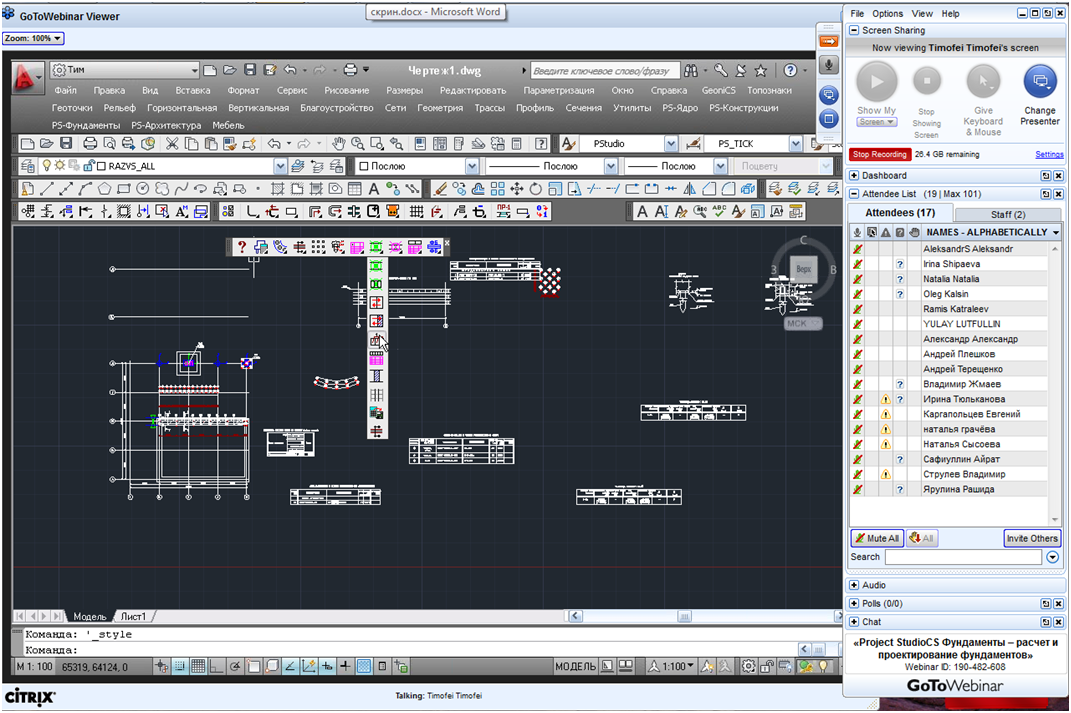The height and width of the screenshot is (713, 1071).
Task: Toggle mute for AleksandrS Aleksandr
Action: 857,249
